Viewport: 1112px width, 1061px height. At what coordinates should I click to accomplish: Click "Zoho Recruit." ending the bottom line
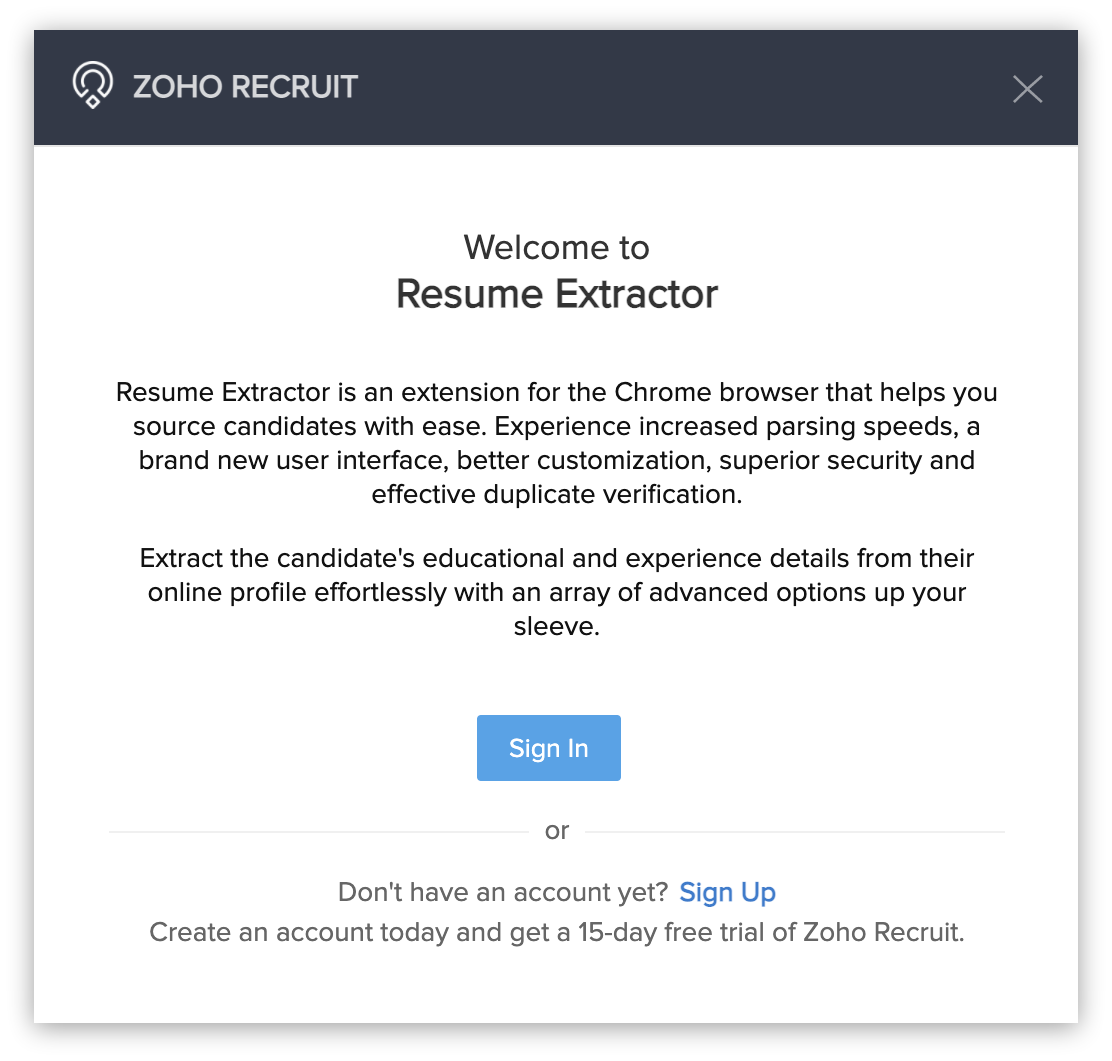(x=904, y=933)
